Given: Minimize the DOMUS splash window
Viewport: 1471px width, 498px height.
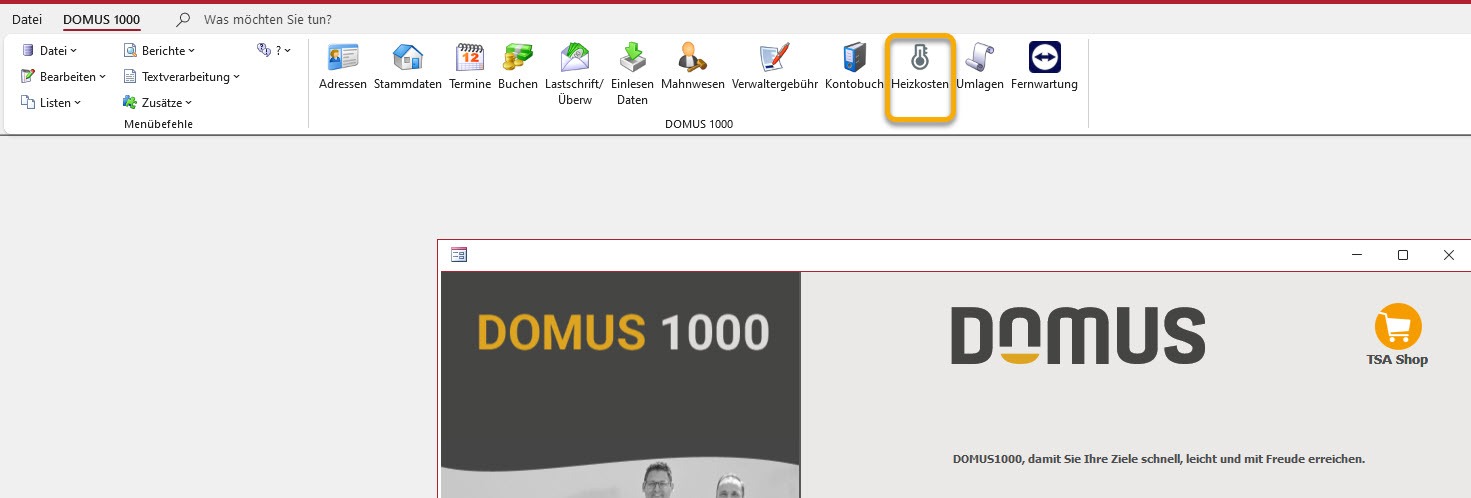Looking at the screenshot, I should (x=1357, y=255).
